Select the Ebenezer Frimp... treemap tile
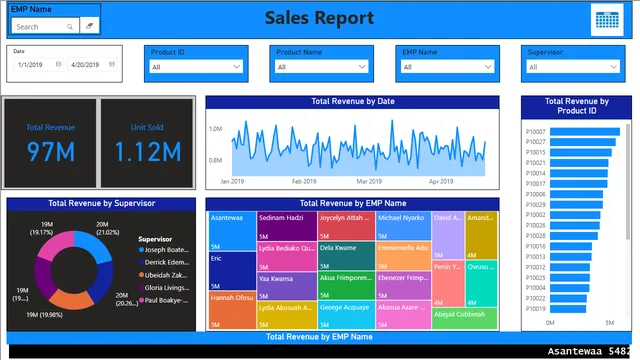Screen dimensions: 640x360 403,286
